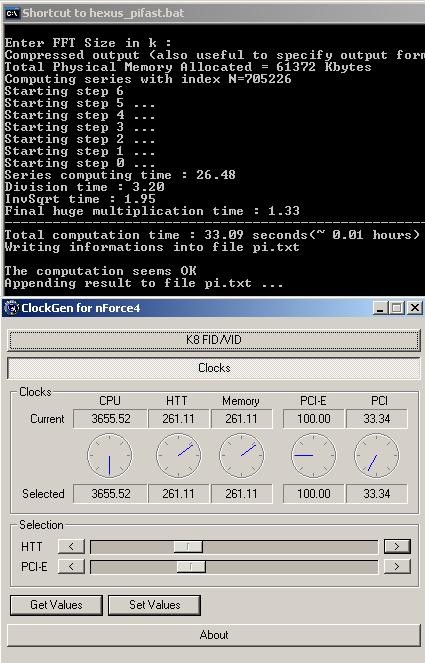Click 'Total computation time : 33.09 seconds' line
Viewport: 425px width, 663px height.
point(212,235)
